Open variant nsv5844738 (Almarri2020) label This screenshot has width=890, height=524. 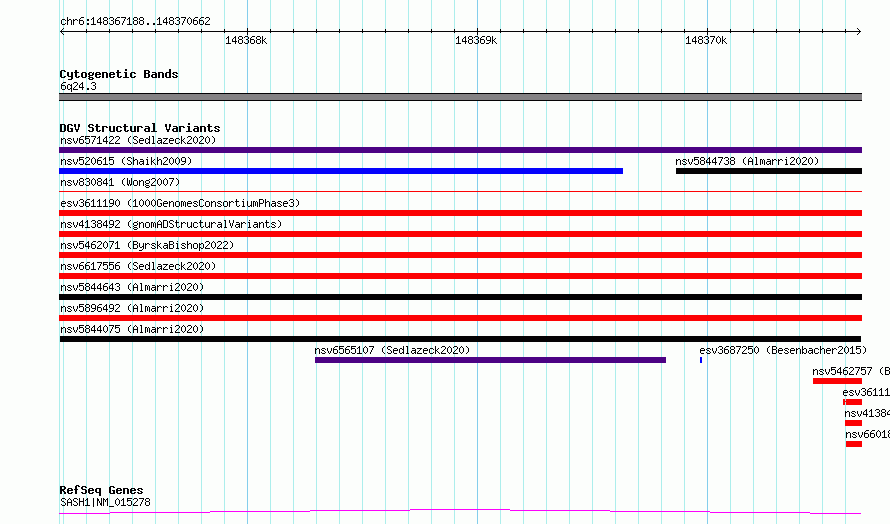(747, 161)
